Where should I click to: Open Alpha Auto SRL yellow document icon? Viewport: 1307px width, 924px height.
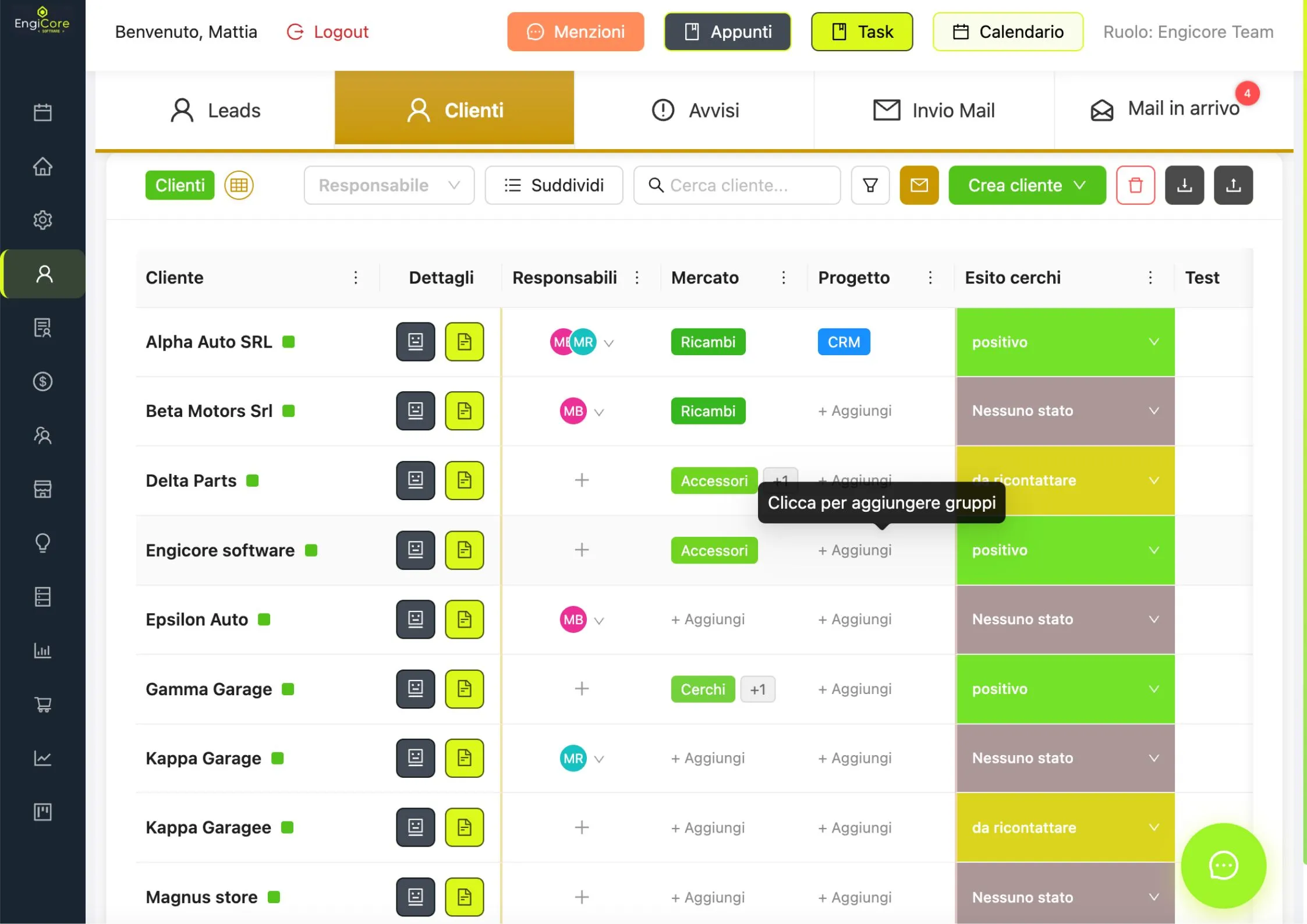click(464, 342)
